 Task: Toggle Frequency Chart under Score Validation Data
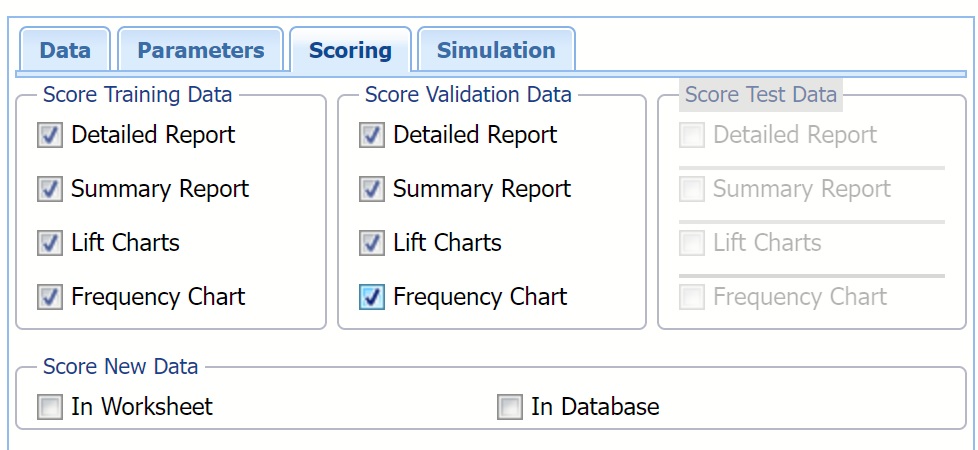[372, 297]
